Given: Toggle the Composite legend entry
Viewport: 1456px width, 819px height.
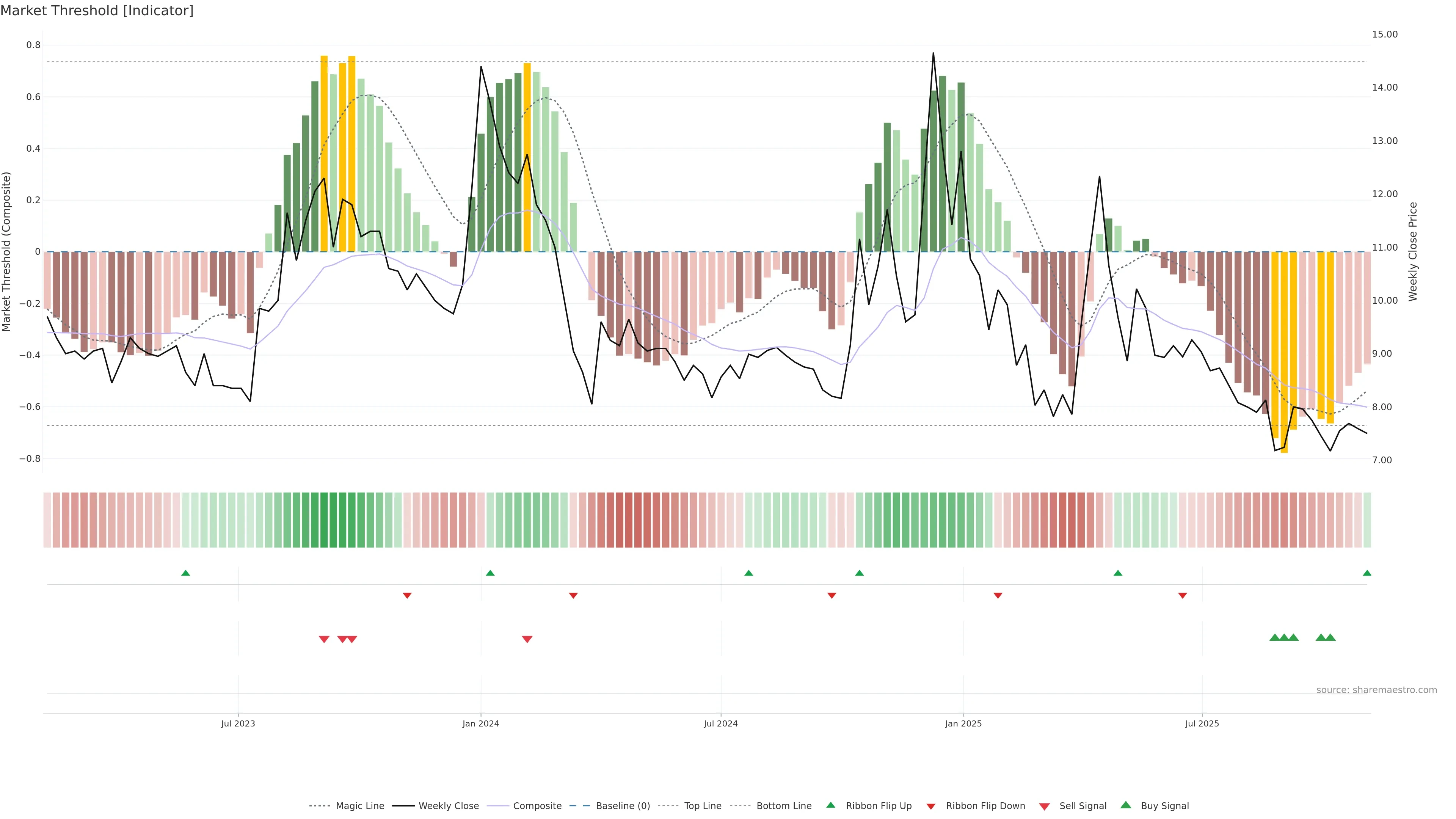Looking at the screenshot, I should coord(537,806).
